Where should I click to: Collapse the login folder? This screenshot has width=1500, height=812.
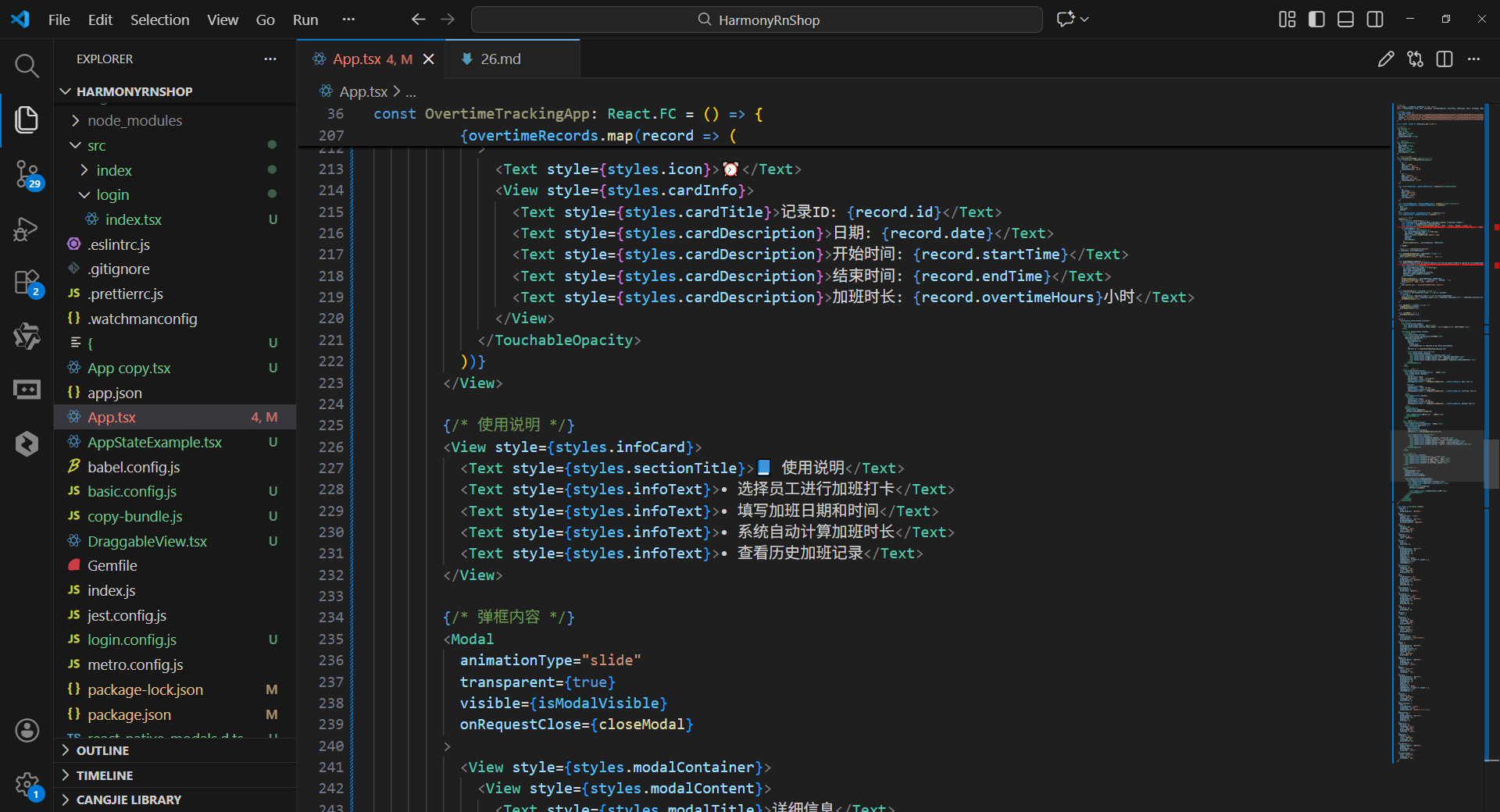pos(175,194)
